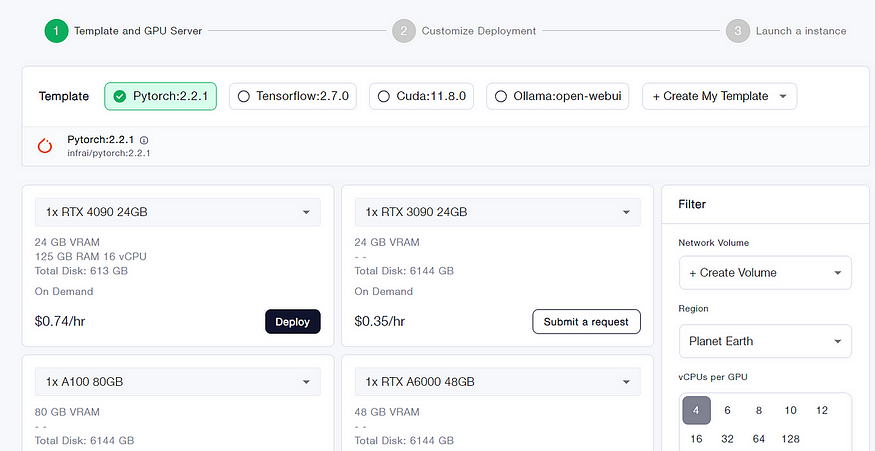The width and height of the screenshot is (875, 451).
Task: Set vCPUs per GPU to 64
Action: tap(759, 439)
